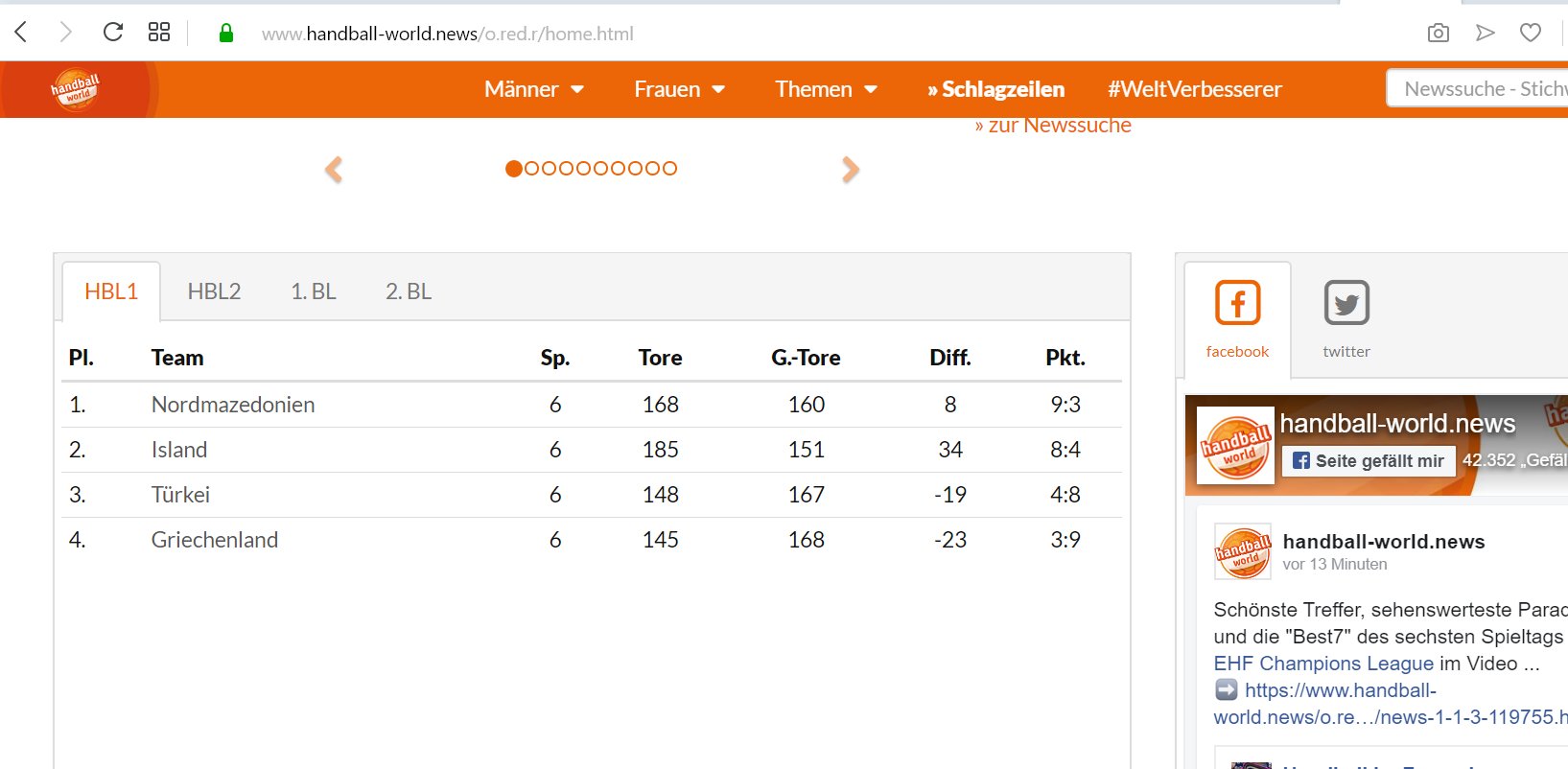The image size is (1568, 769).
Task: Open the browser speed dial grid icon
Action: tap(159, 33)
